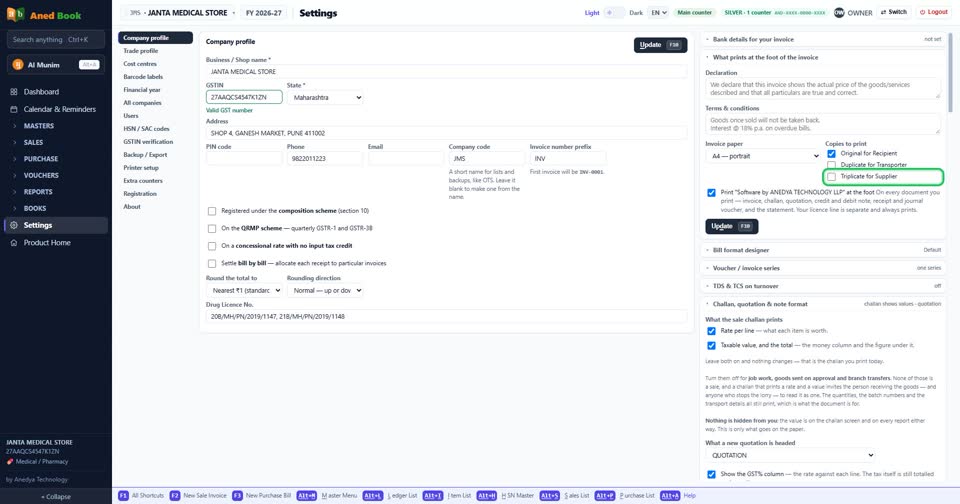960x504 pixels.
Task: Start a New Sale Invoice (F2)
Action: point(198,495)
